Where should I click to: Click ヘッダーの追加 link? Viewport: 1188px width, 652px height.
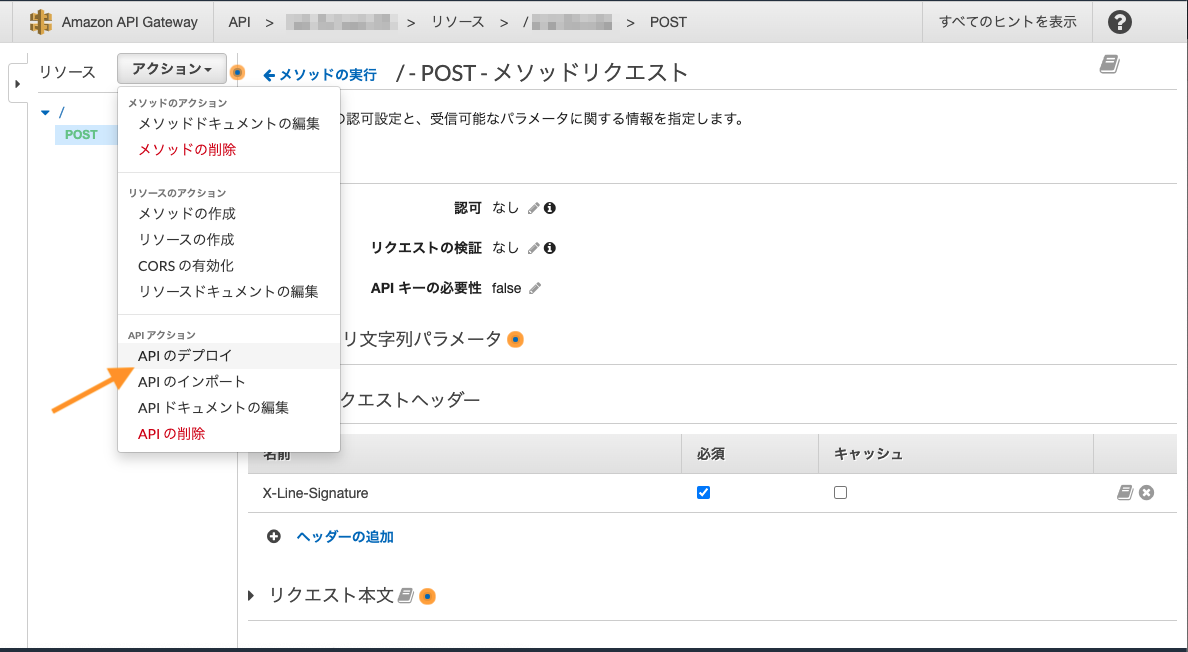click(345, 537)
